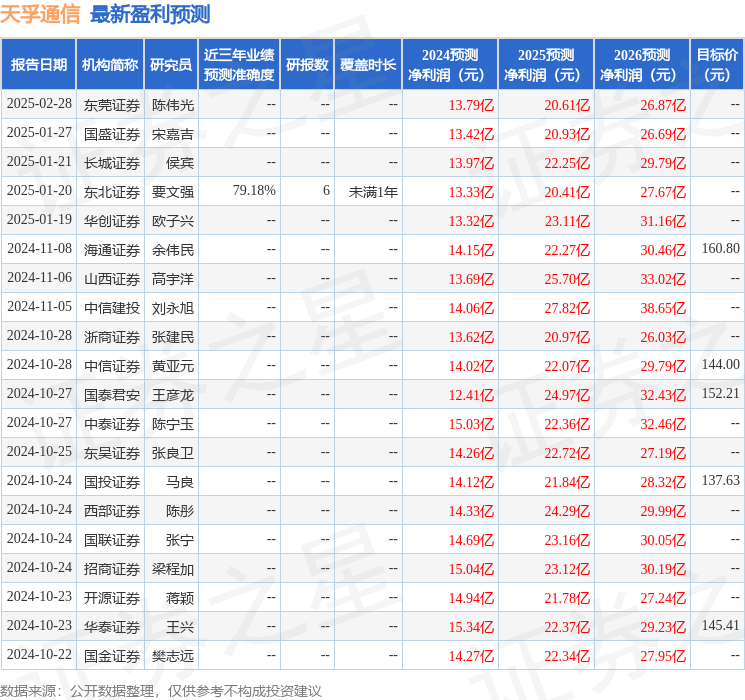Click analyst name 陈彤
The height and width of the screenshot is (700, 745).
[180, 511]
